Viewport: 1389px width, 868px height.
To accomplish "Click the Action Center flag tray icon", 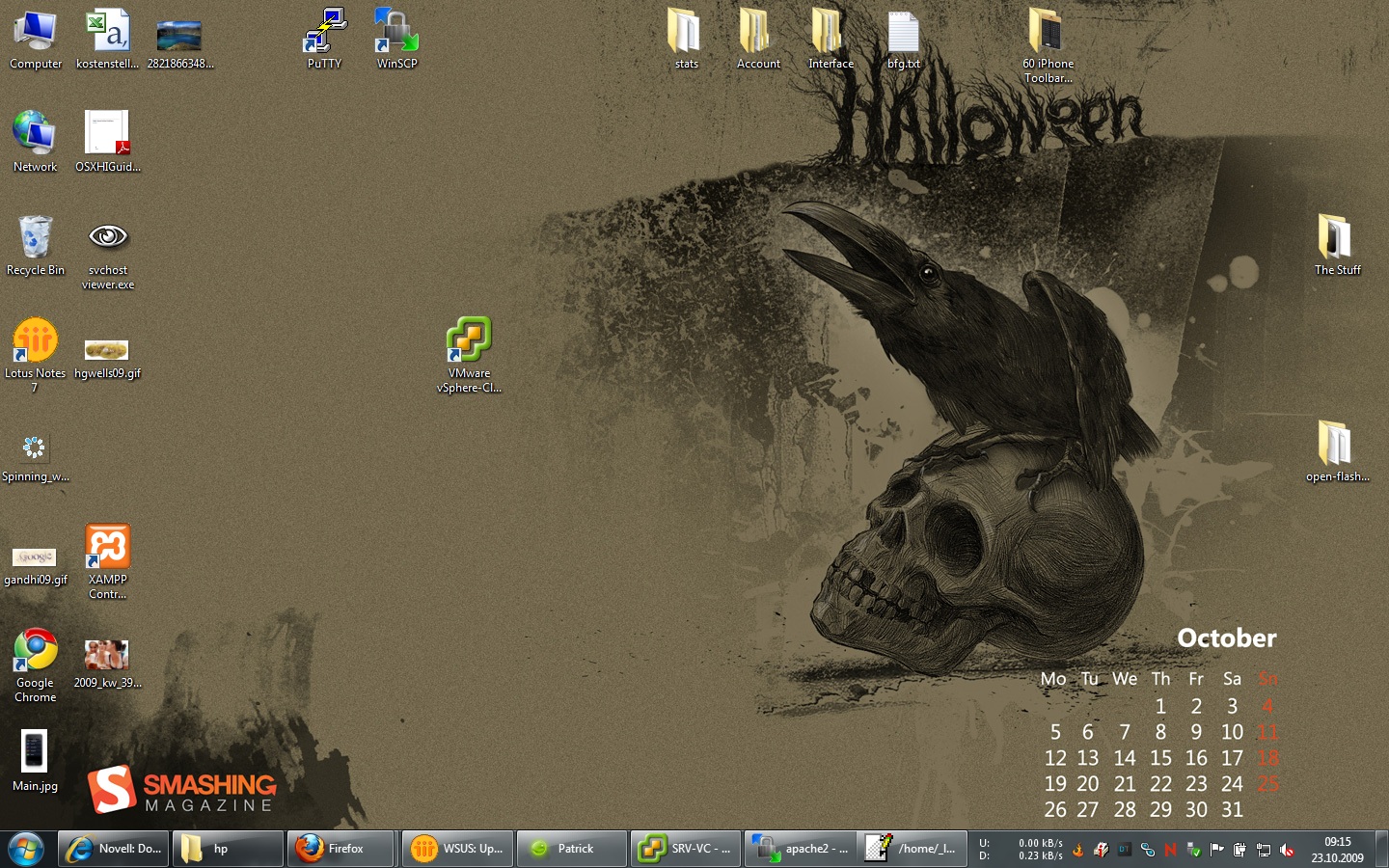I will click(x=1217, y=850).
